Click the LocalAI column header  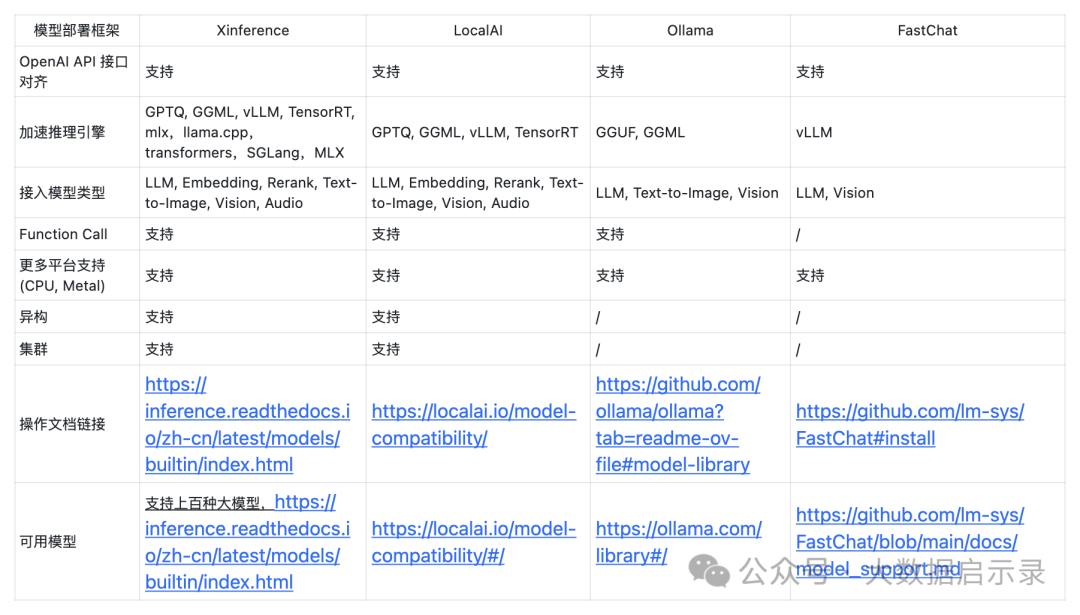478,30
